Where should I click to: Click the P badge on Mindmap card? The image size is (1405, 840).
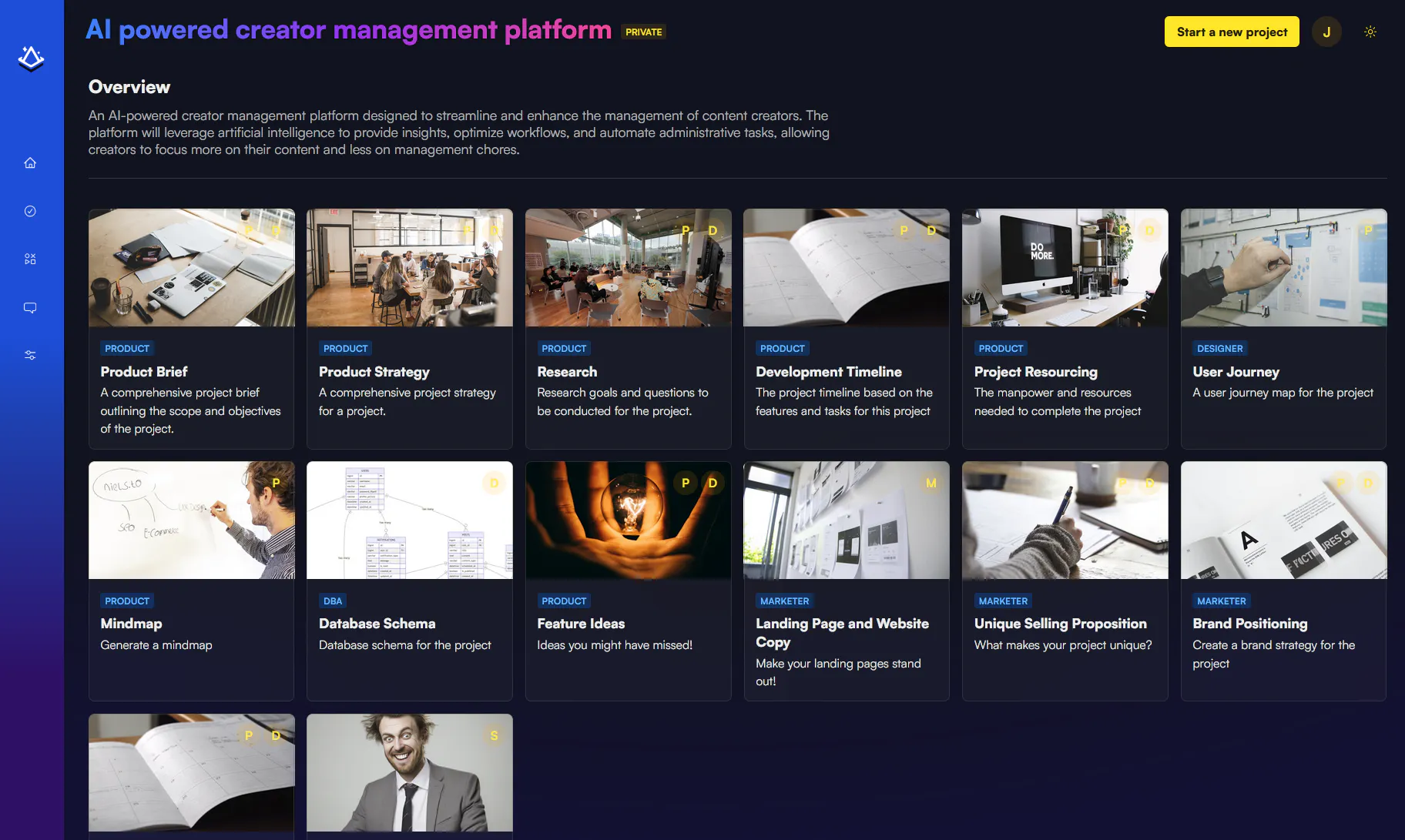click(276, 483)
